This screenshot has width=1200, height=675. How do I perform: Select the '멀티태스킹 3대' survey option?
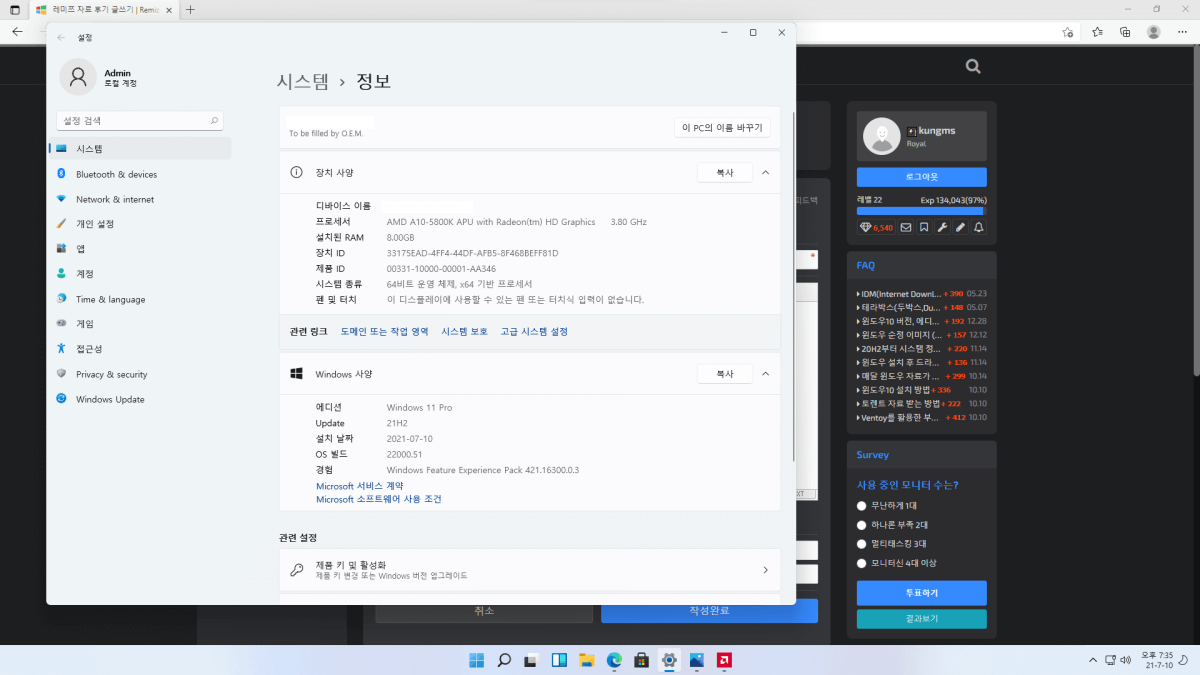[862, 544]
